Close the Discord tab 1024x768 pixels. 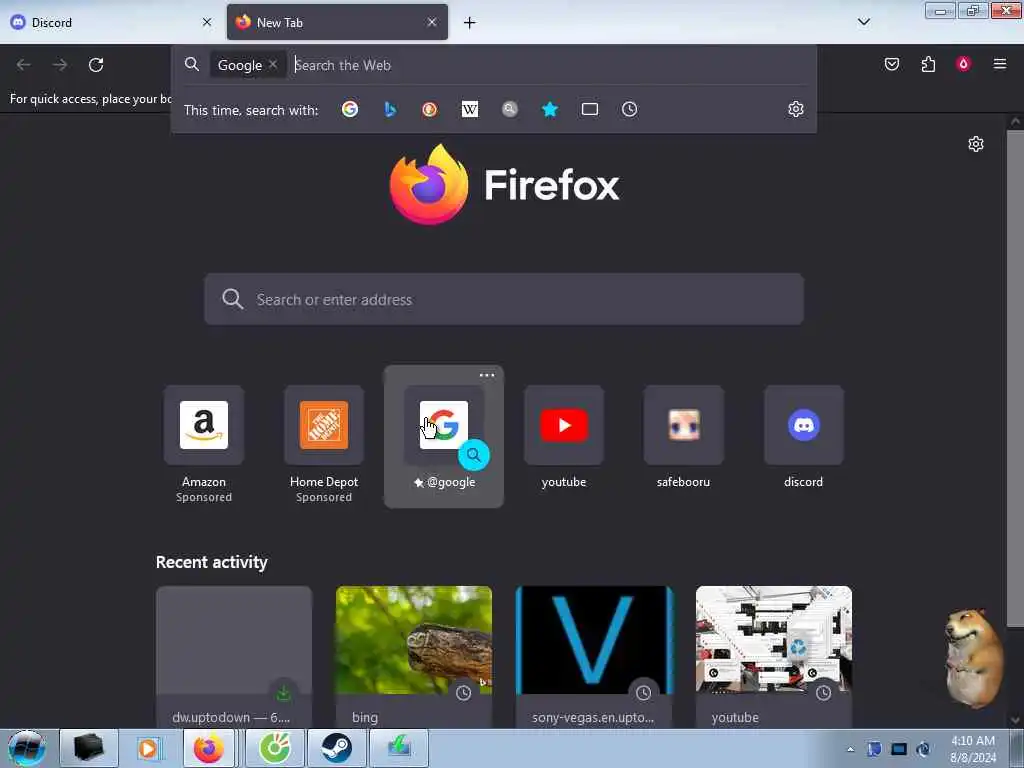207,22
